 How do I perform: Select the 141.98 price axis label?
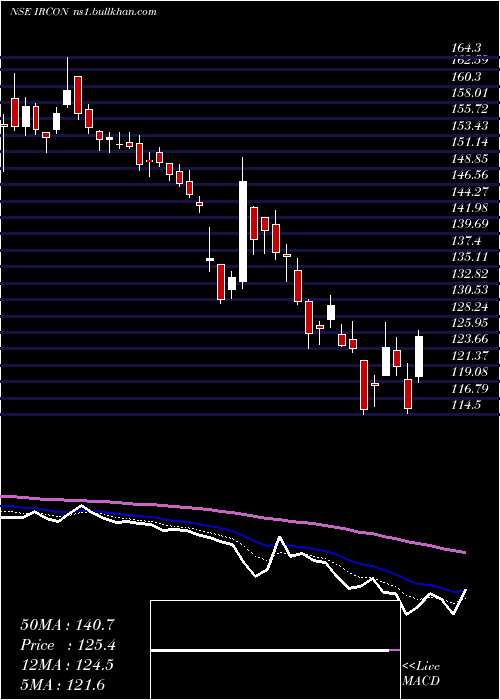click(x=470, y=209)
